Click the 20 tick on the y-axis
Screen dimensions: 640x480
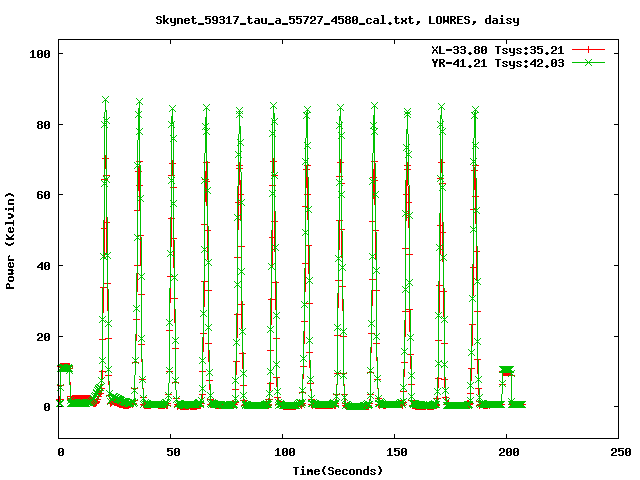tap(45, 337)
